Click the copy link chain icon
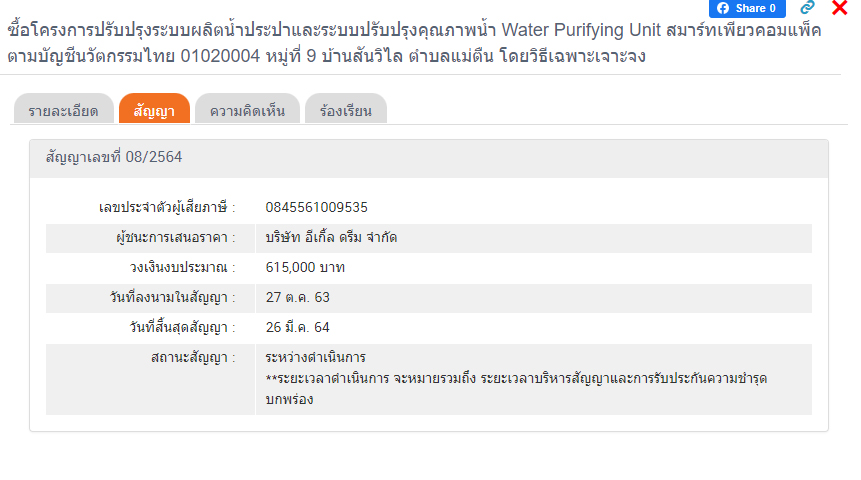The image size is (861, 480). [808, 8]
